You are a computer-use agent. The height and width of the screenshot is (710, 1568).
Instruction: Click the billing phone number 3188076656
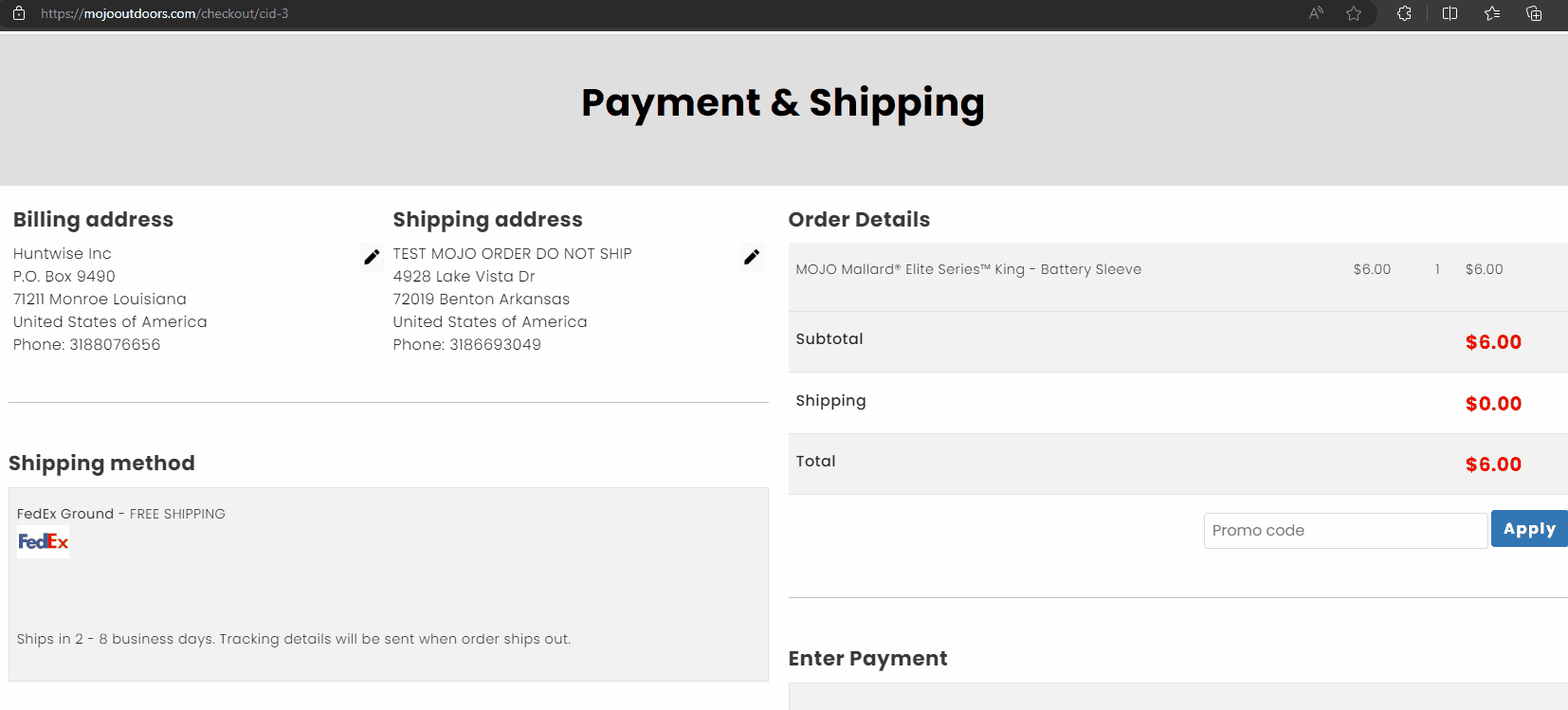coord(115,345)
